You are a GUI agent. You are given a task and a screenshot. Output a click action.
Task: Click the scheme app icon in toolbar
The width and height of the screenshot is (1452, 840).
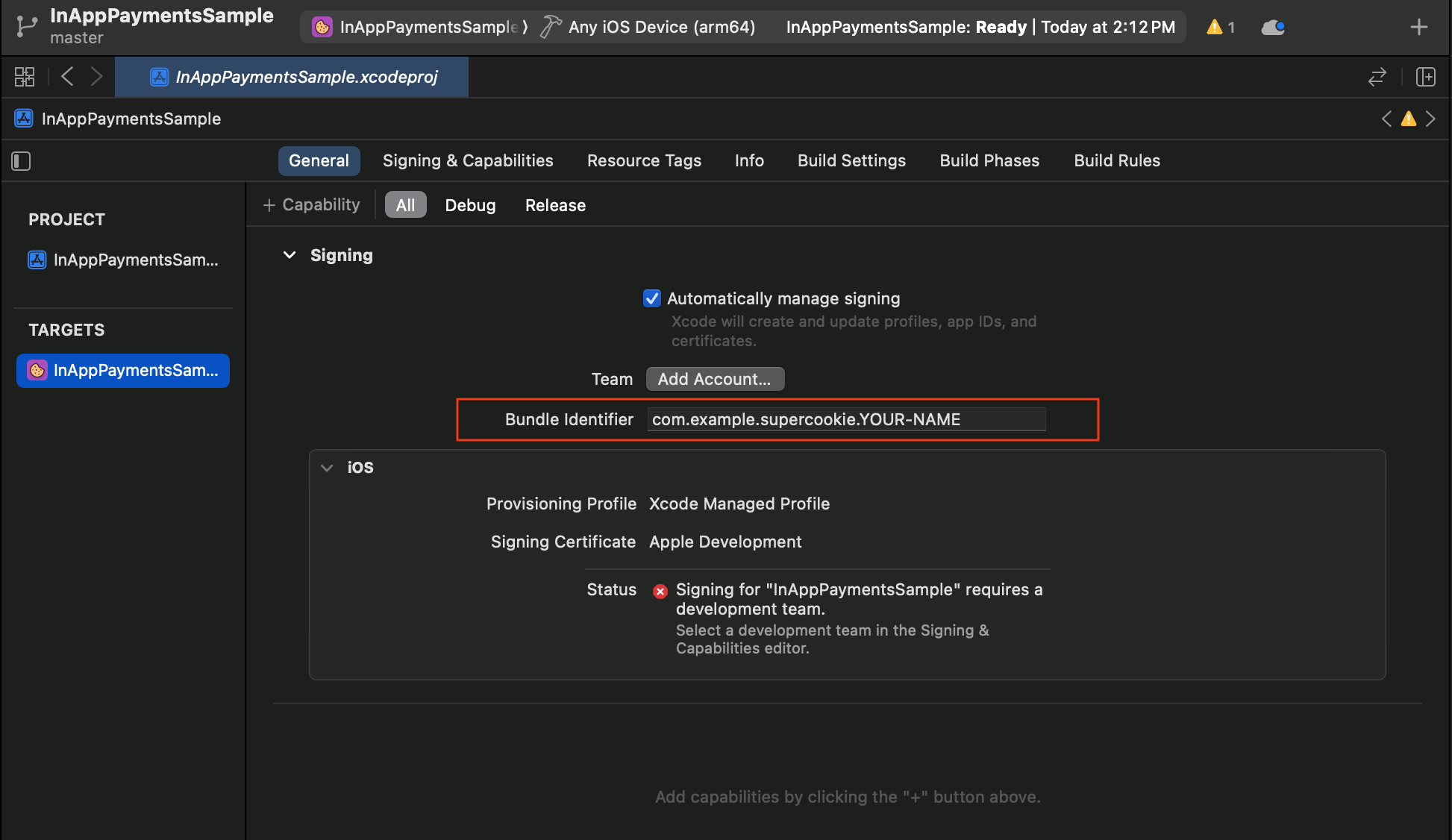[322, 28]
